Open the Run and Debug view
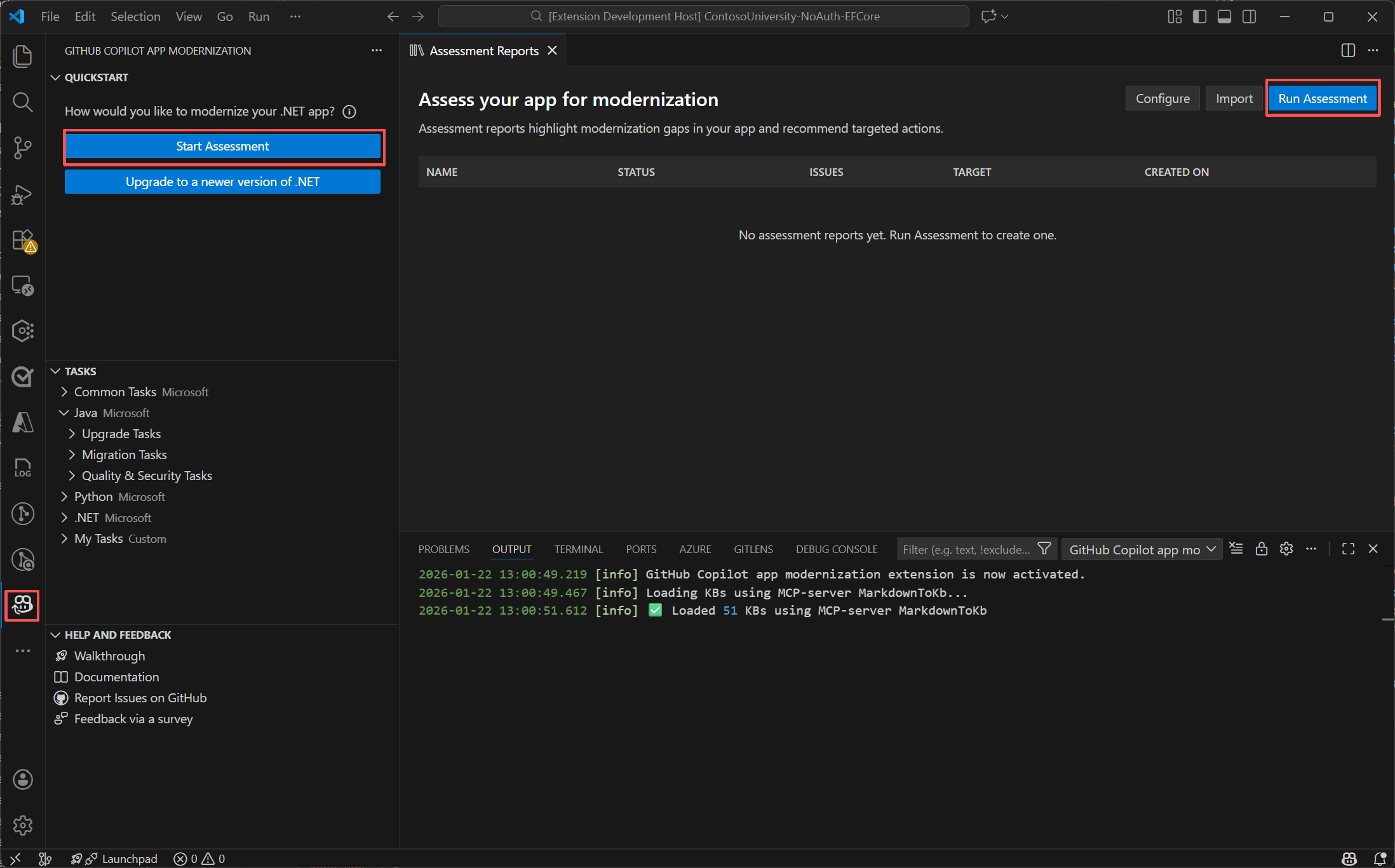This screenshot has height=868, width=1395. 23,195
